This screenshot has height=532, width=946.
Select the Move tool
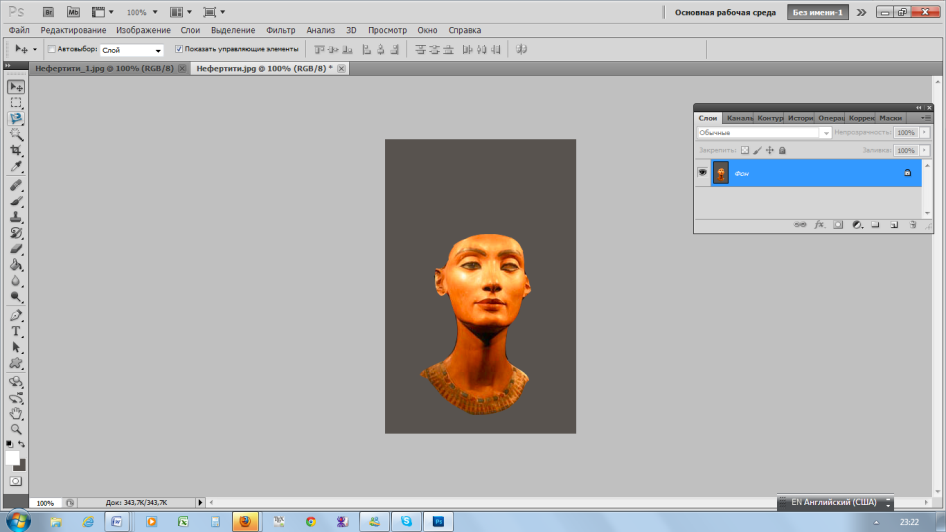click(16, 87)
